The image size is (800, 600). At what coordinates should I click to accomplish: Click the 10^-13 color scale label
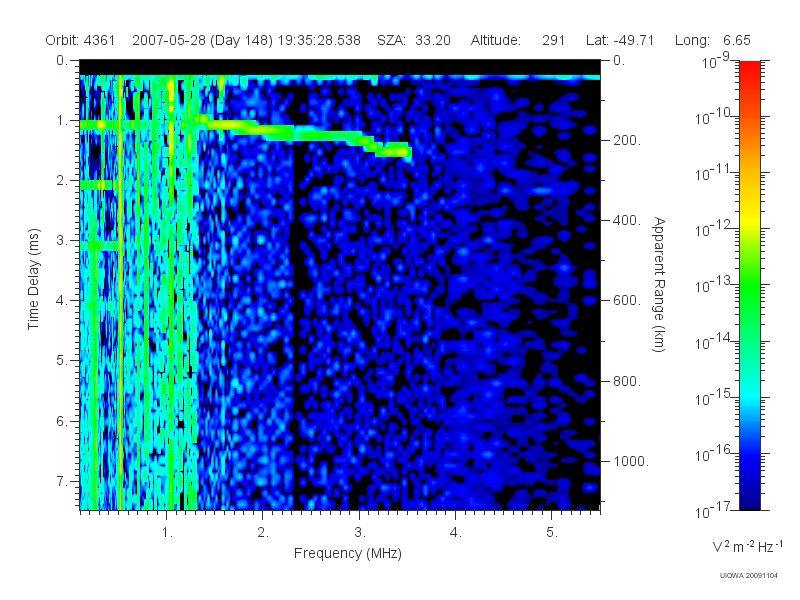point(712,285)
